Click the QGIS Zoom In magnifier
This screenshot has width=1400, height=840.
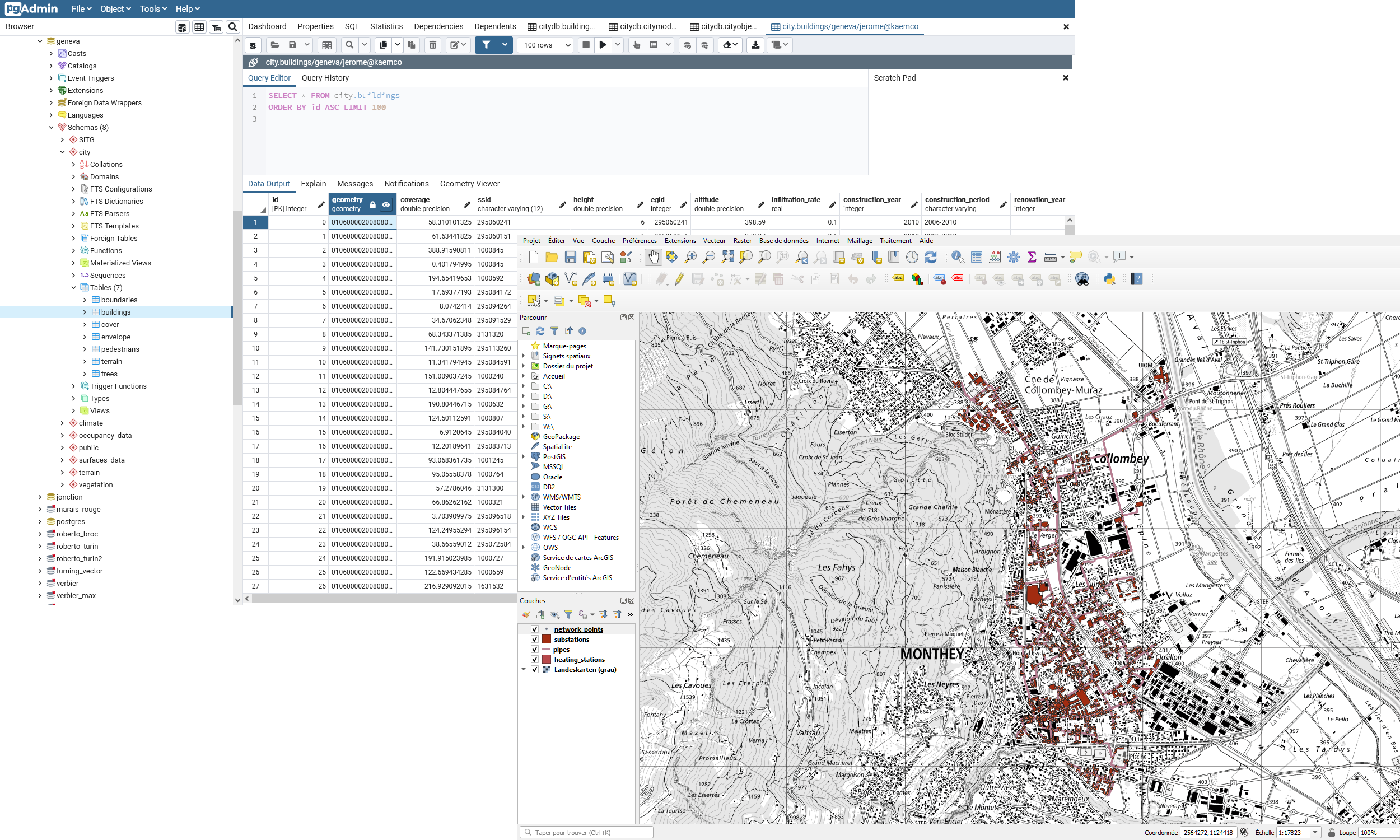690,258
